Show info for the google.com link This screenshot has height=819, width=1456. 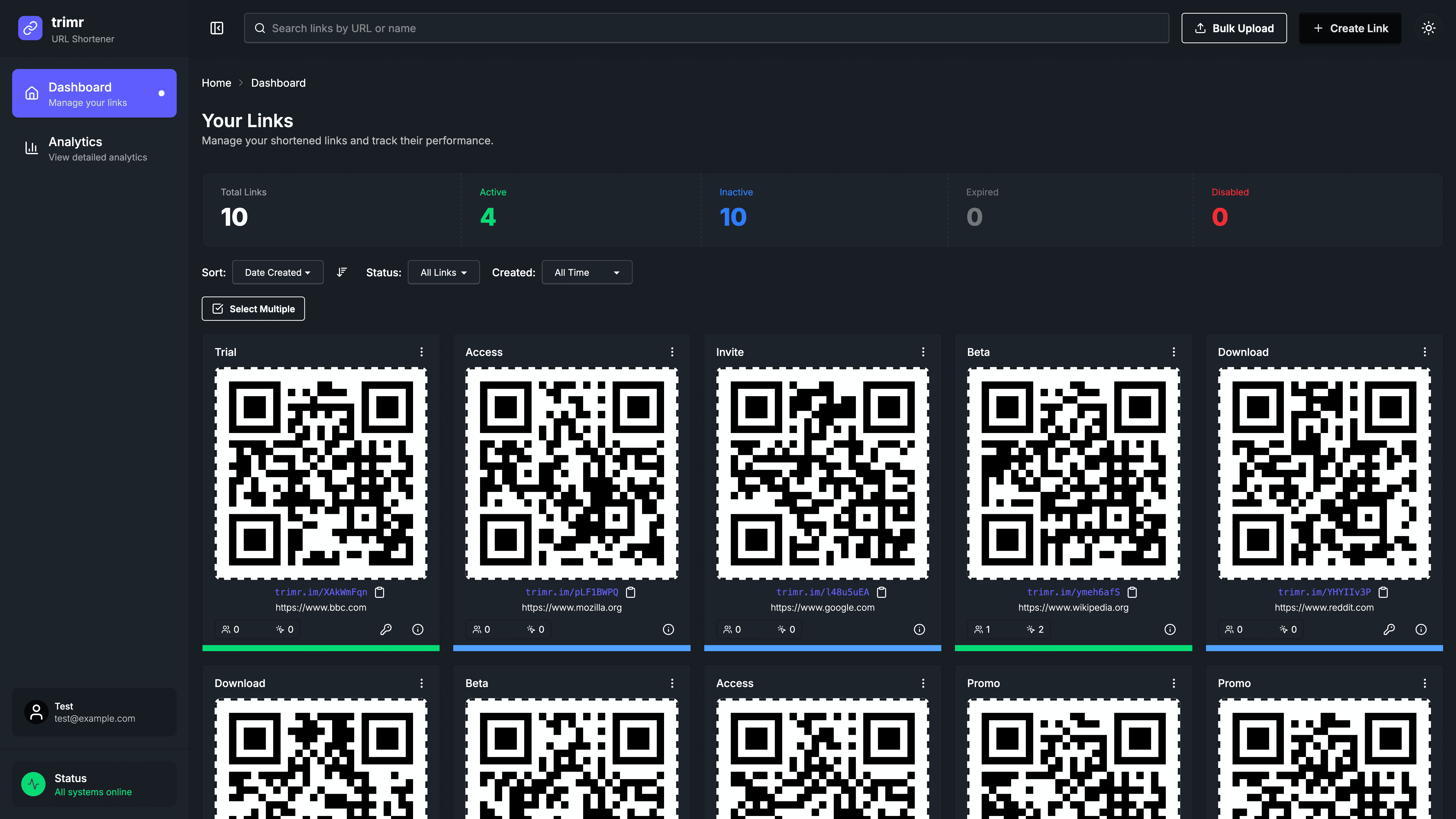[920, 630]
